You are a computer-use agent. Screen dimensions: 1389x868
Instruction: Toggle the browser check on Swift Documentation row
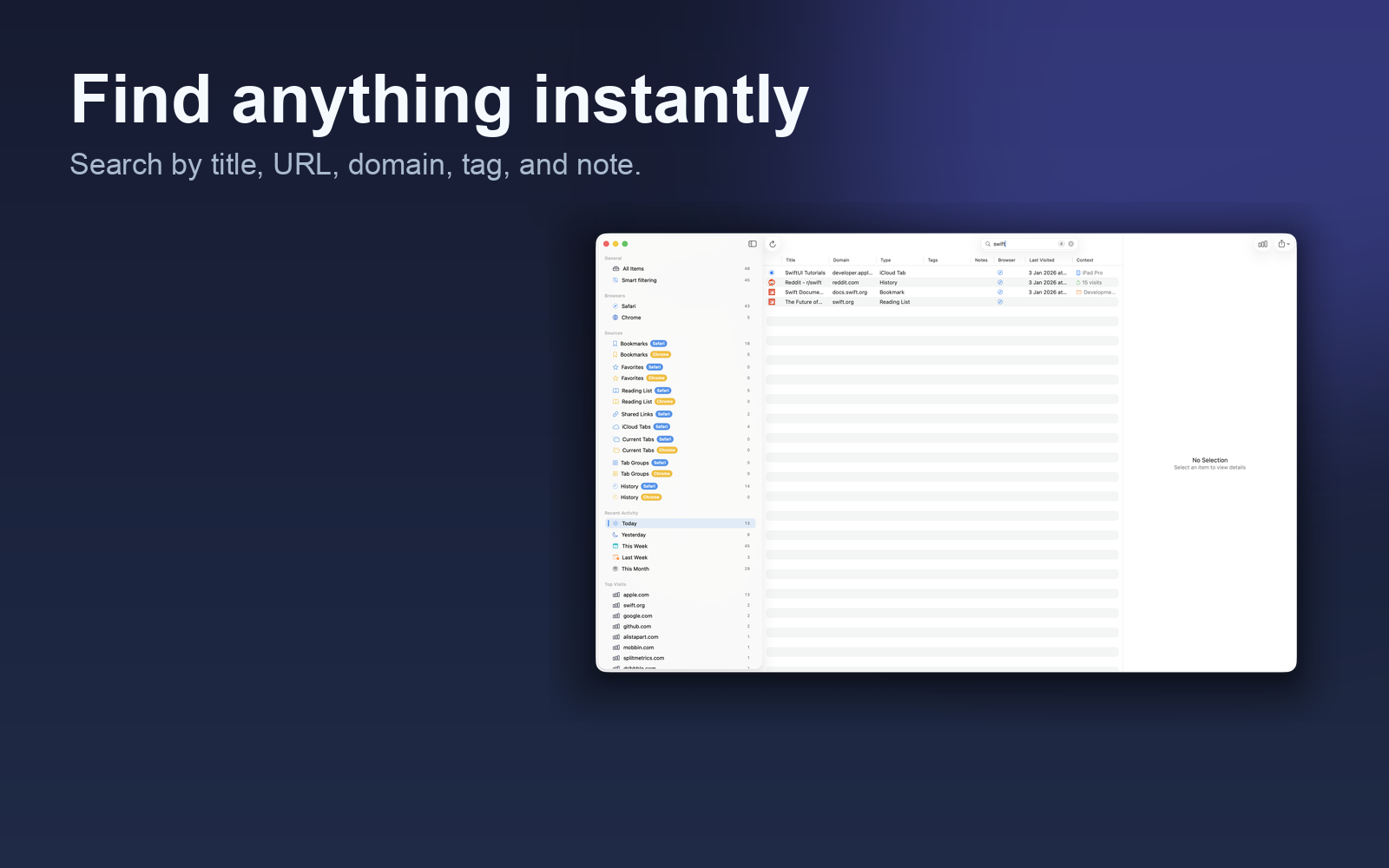pos(999,292)
